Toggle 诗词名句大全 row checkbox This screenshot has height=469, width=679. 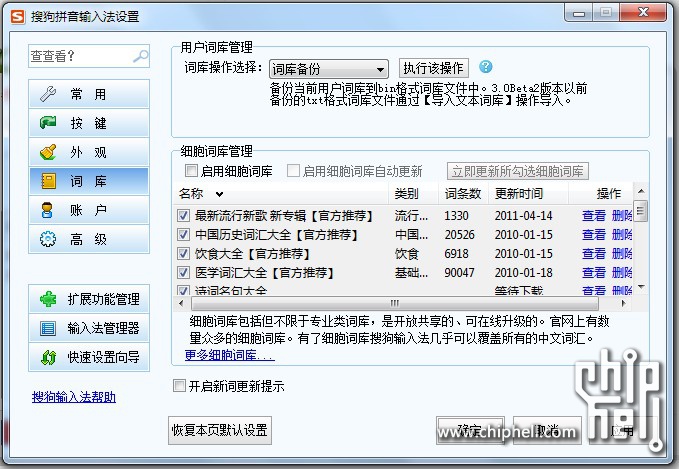(183, 291)
